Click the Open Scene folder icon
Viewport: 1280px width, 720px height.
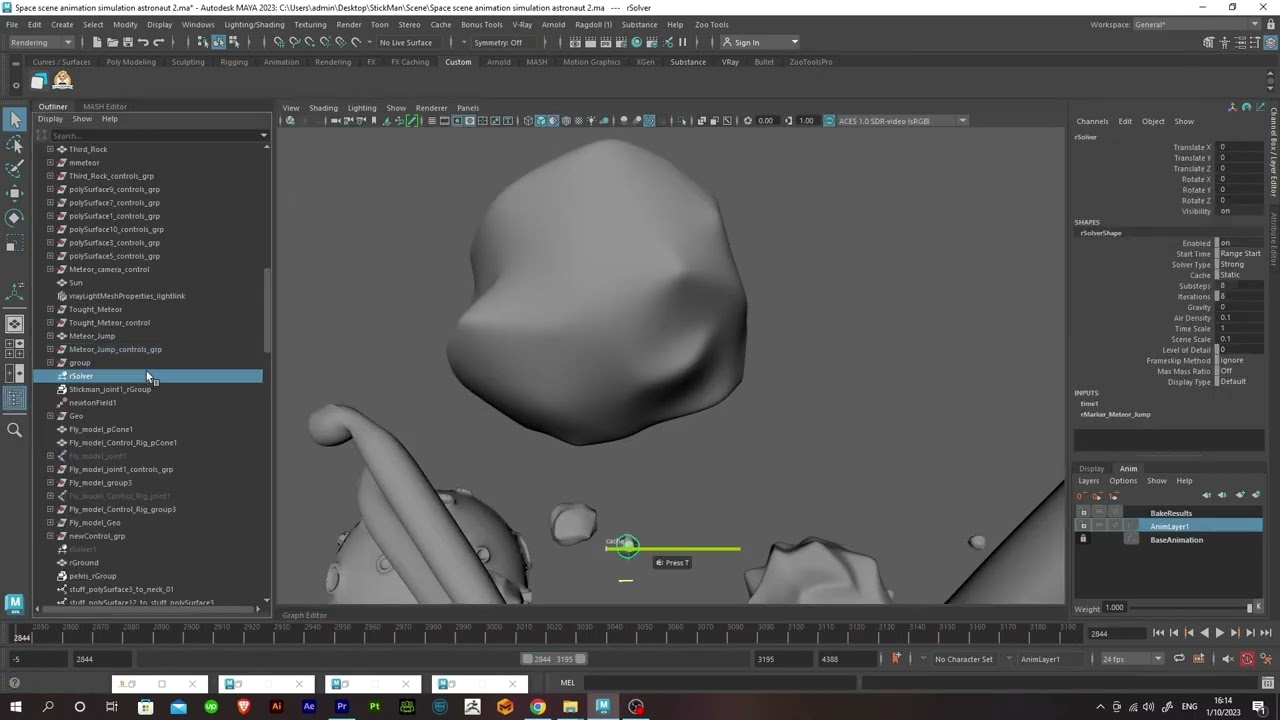click(x=112, y=42)
